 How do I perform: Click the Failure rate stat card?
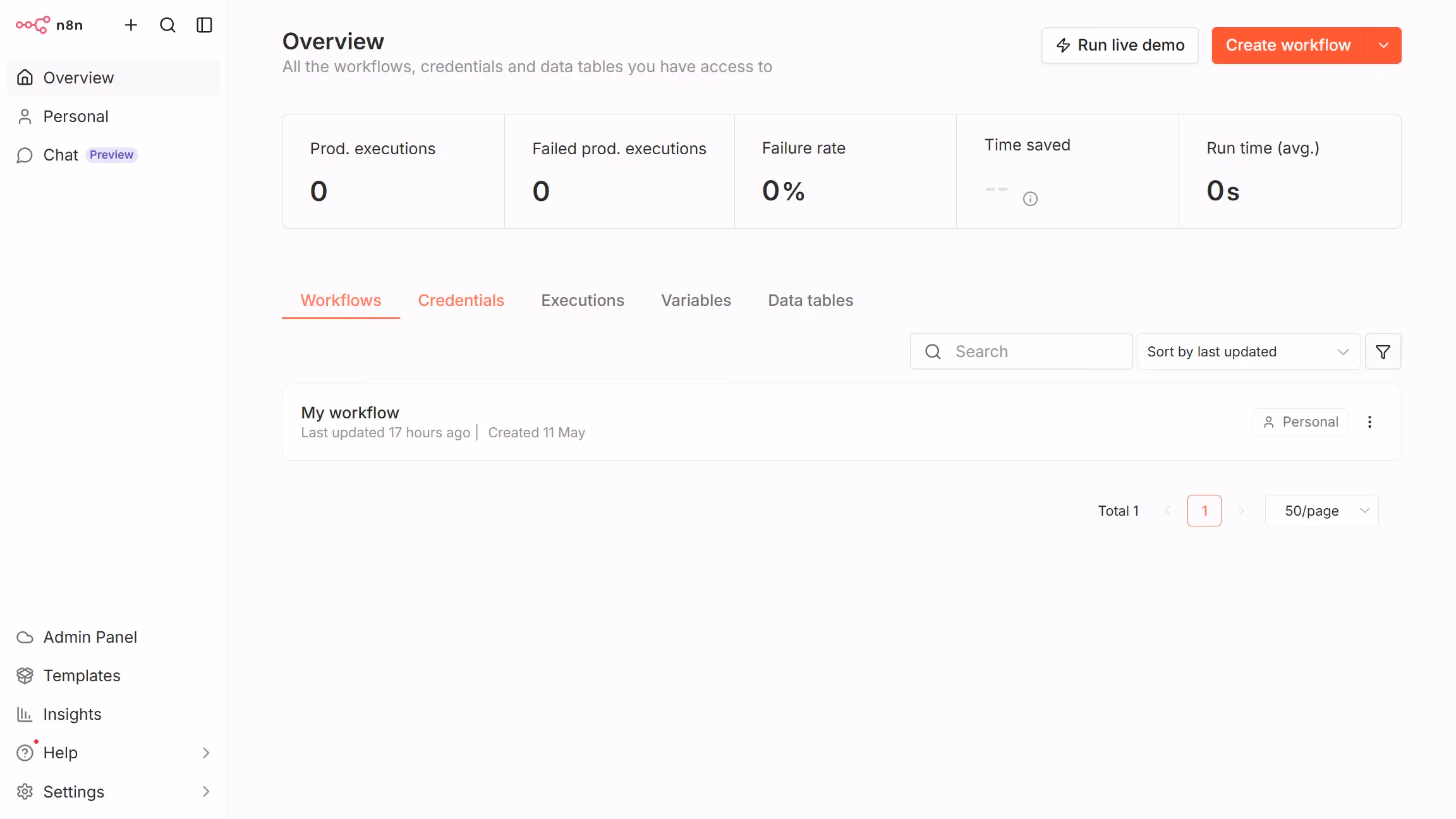point(846,171)
